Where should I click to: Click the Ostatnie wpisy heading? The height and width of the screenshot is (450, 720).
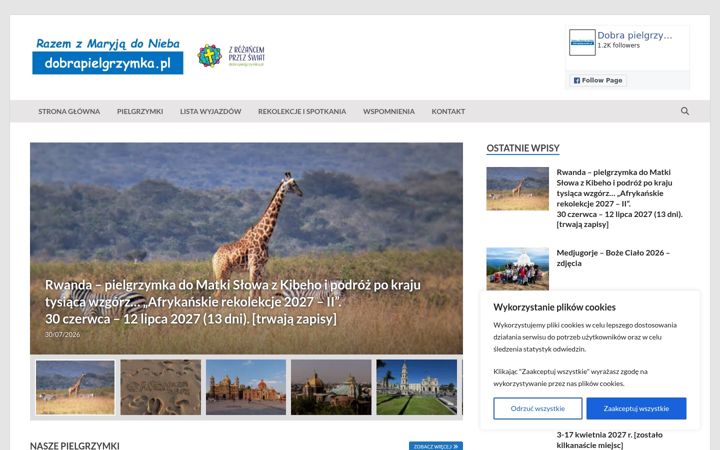point(523,148)
